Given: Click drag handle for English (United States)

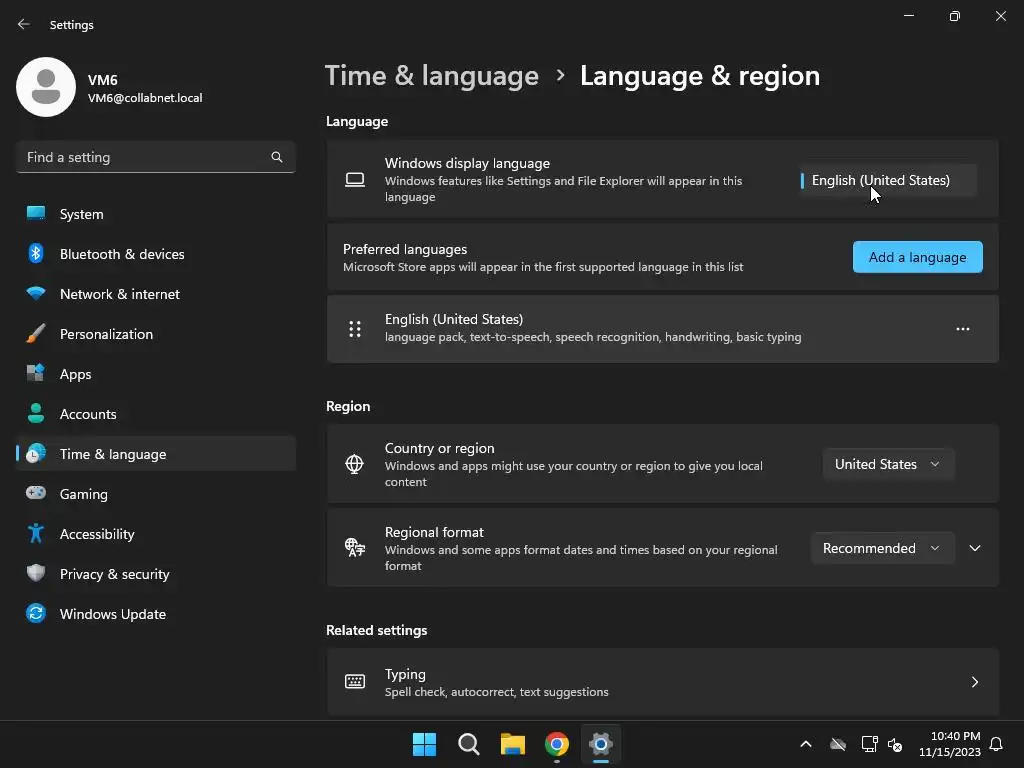Looking at the screenshot, I should [x=355, y=329].
